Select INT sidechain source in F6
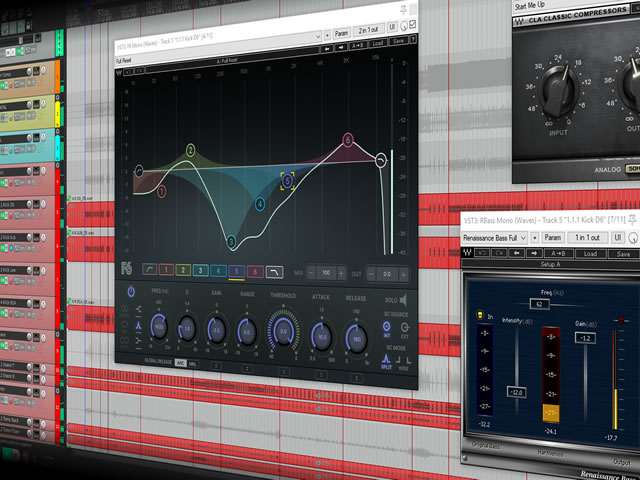 click(x=387, y=328)
